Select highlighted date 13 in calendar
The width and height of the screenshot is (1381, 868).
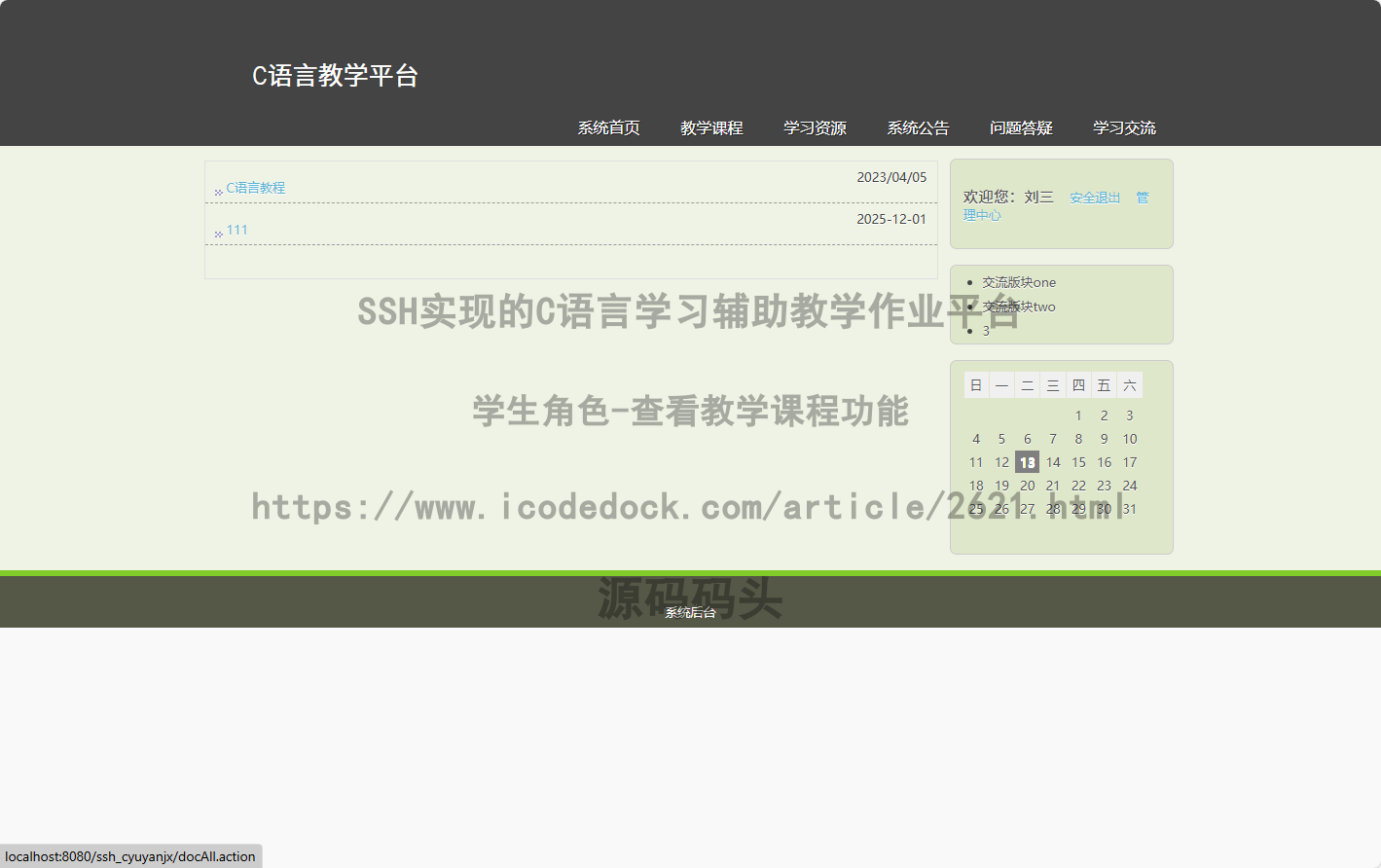[1027, 462]
